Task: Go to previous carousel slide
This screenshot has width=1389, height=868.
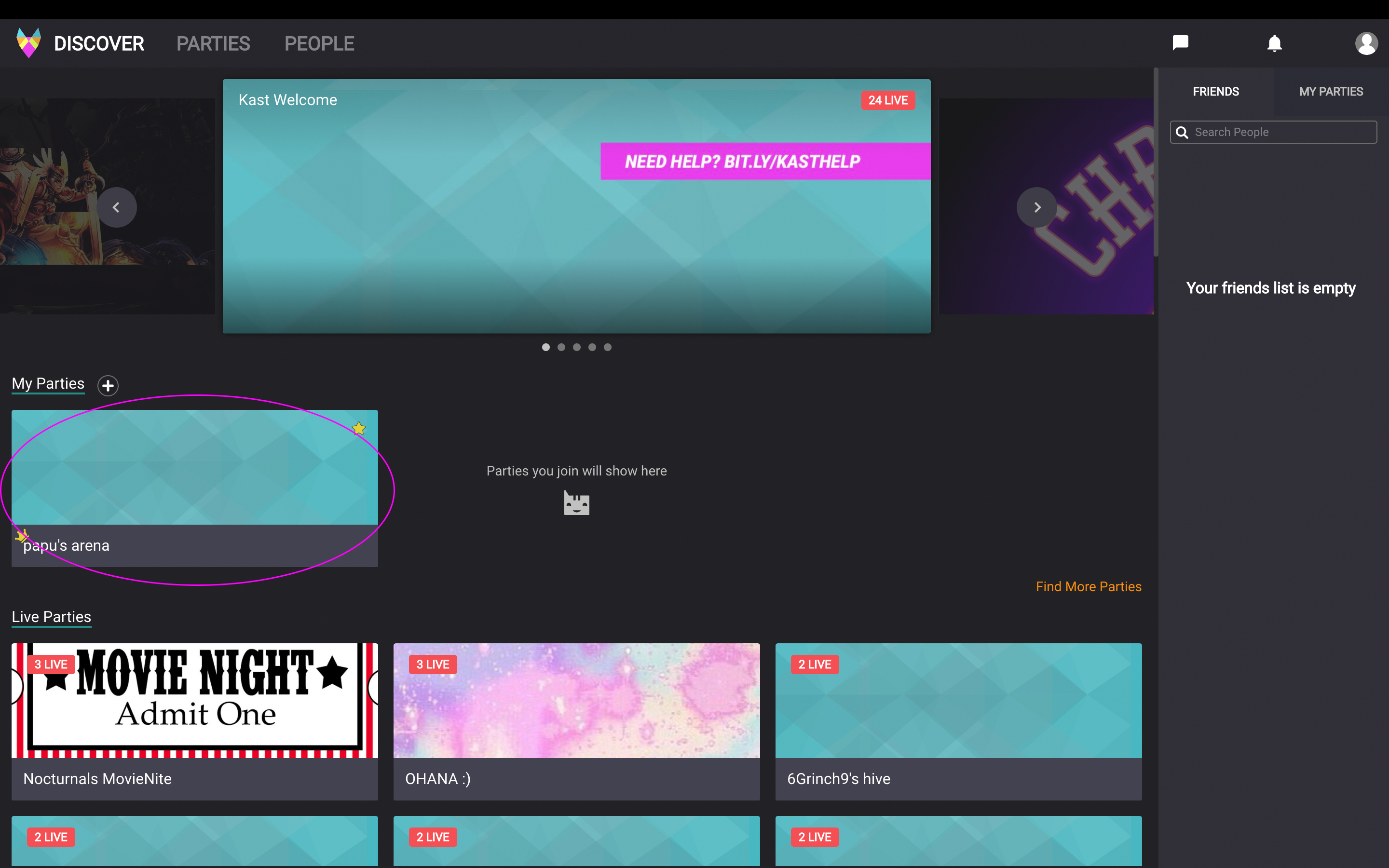Action: click(x=117, y=207)
